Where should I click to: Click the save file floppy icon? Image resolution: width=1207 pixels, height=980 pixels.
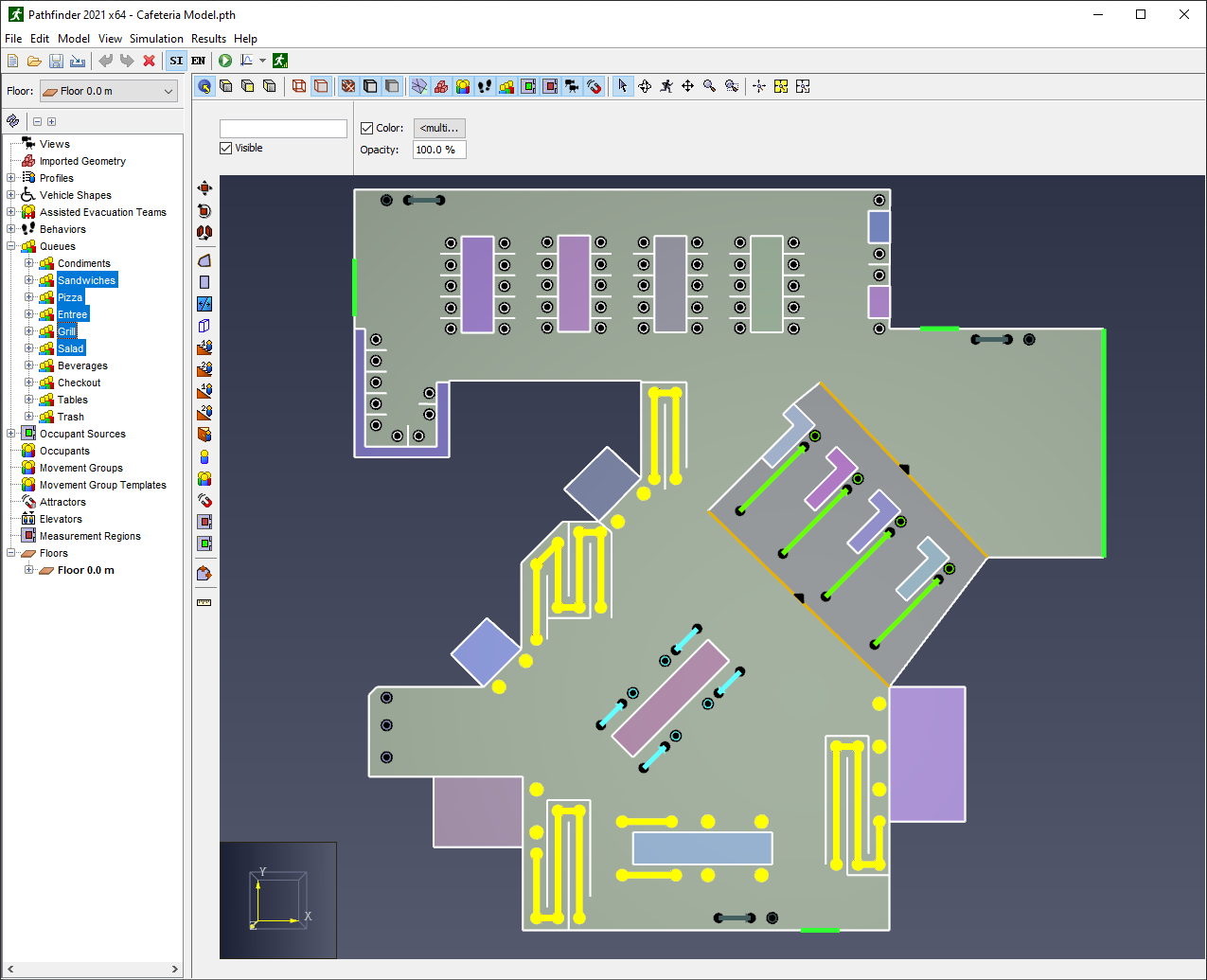click(56, 61)
